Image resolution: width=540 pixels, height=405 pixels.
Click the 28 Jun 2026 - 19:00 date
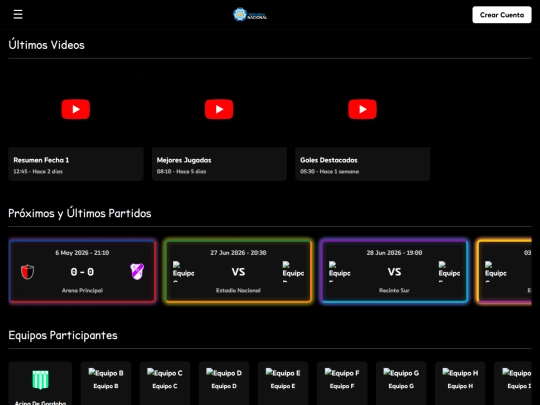click(394, 253)
